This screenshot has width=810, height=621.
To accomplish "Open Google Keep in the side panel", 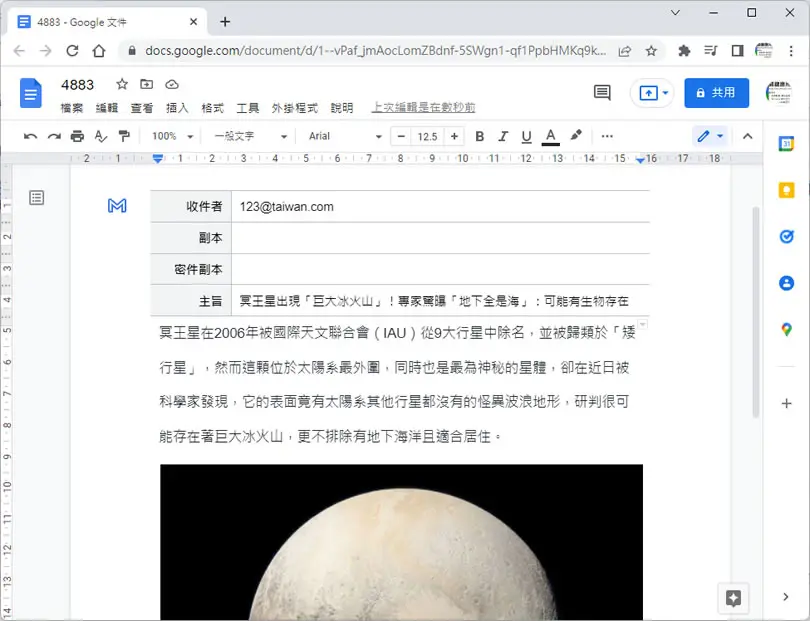I will pyautogui.click(x=786, y=190).
